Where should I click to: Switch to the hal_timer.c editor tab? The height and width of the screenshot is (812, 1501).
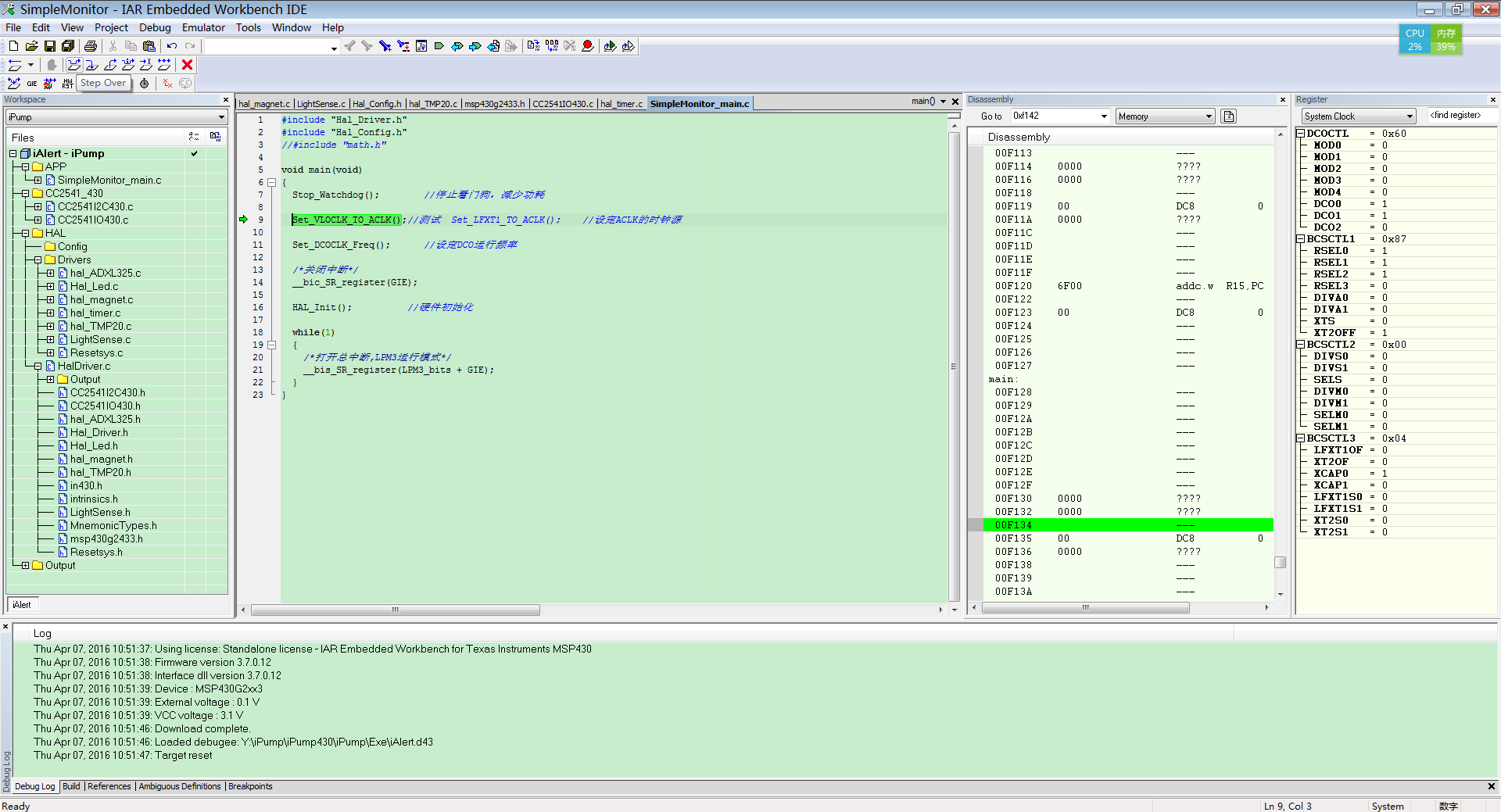pos(621,104)
